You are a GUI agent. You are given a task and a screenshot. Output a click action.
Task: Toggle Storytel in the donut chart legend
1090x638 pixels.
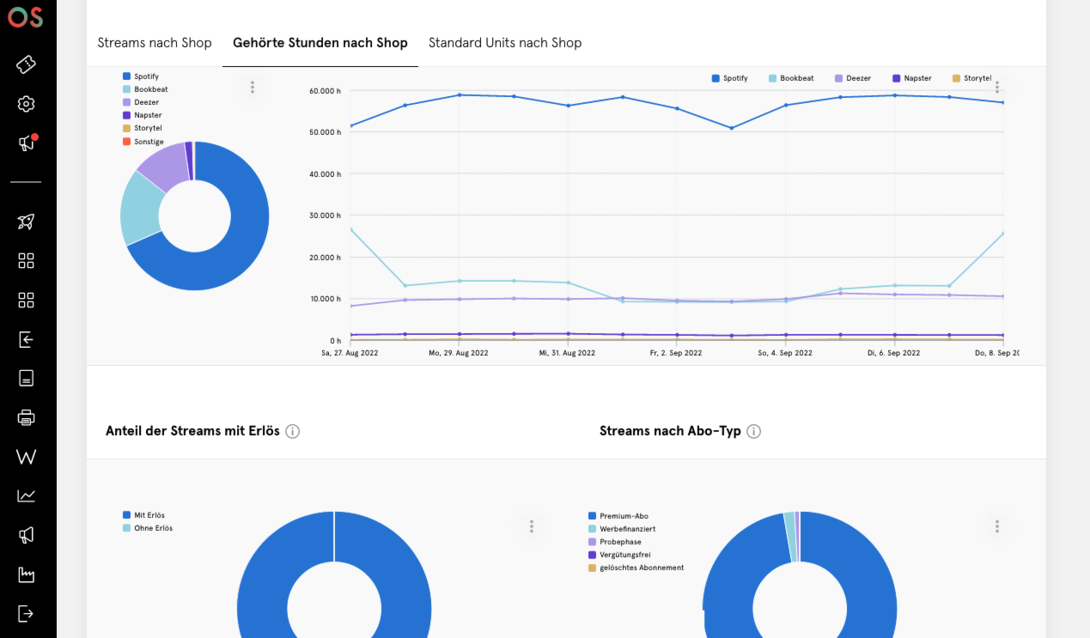[143, 128]
